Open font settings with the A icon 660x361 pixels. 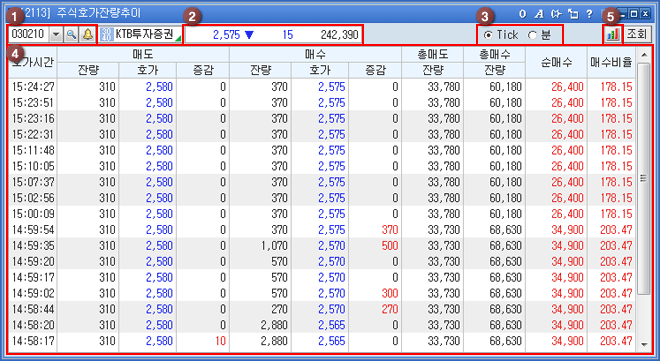point(539,14)
